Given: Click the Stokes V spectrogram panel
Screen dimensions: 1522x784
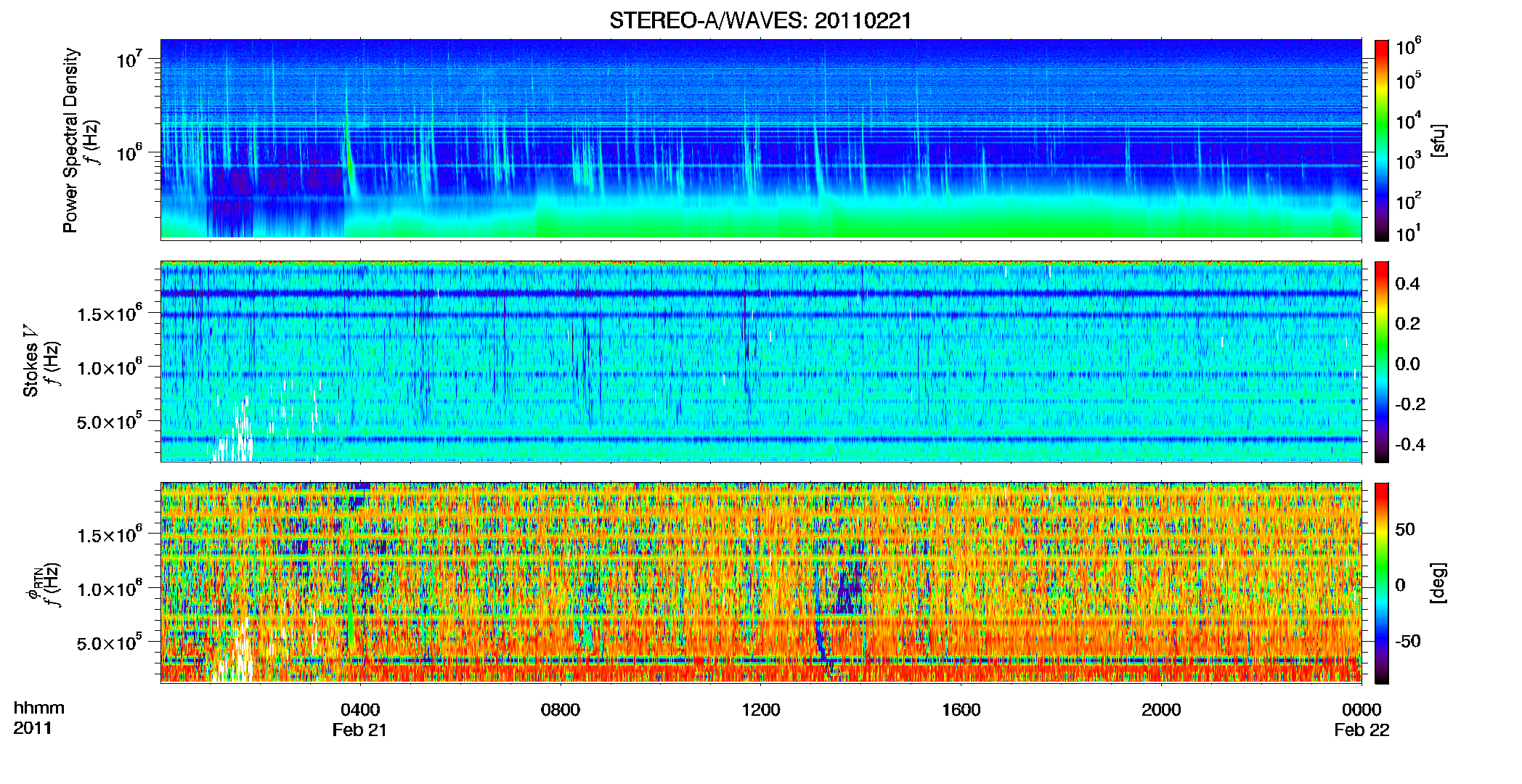Looking at the screenshot, I should pos(761,361).
